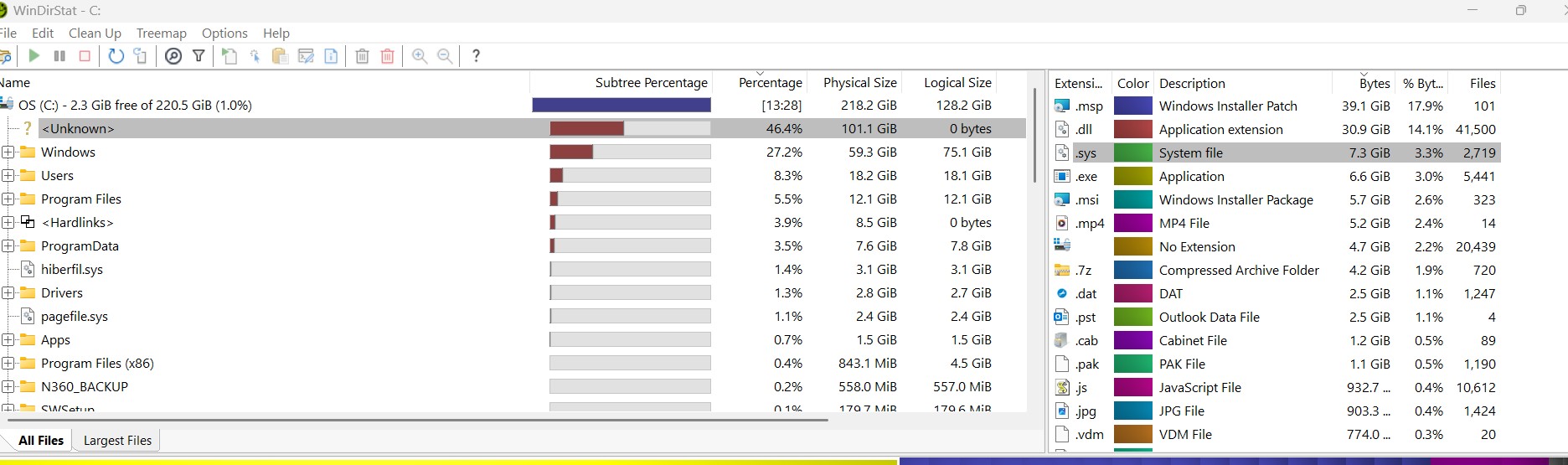
Task: Open the Clean Up menu
Action: click(x=95, y=34)
